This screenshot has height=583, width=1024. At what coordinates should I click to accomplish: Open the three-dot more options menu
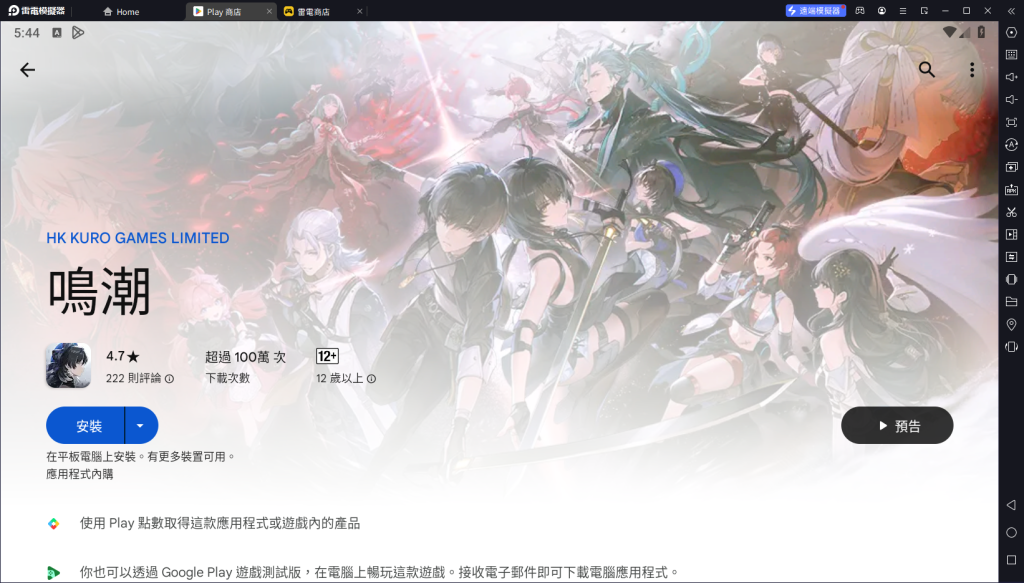972,70
